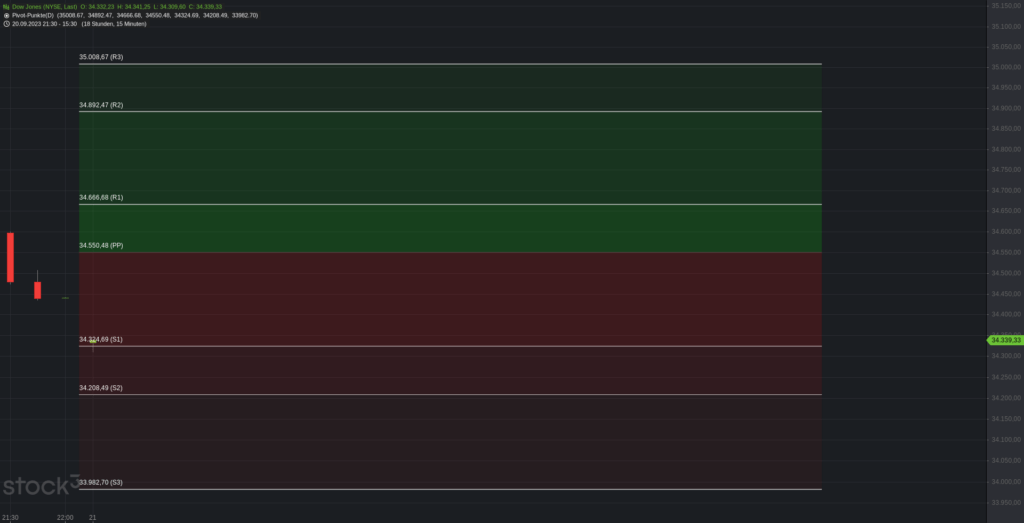The image size is (1024, 523).
Task: Click the clock icon beside the date range
Action: pos(6,24)
